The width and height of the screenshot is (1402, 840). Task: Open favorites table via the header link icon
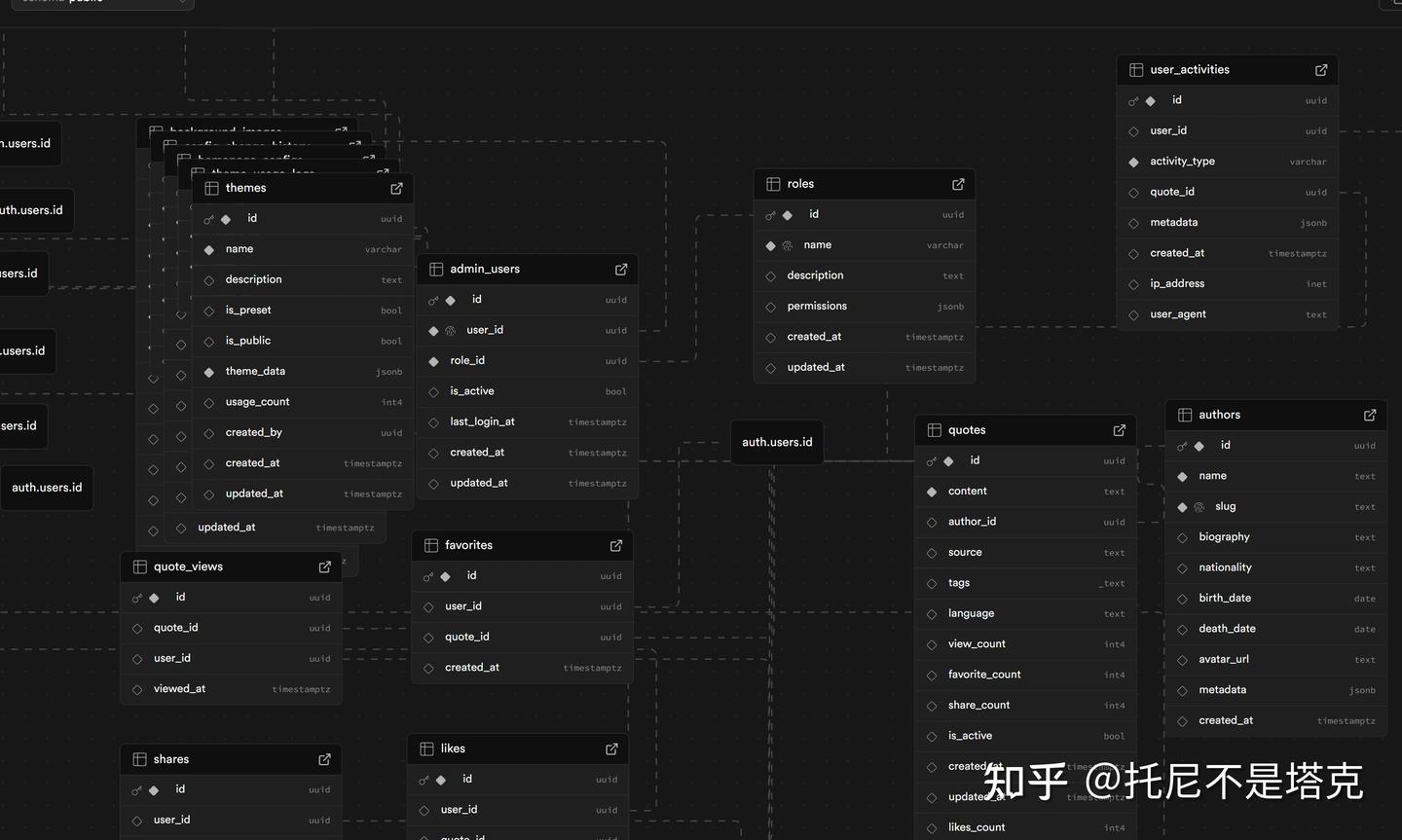(615, 545)
